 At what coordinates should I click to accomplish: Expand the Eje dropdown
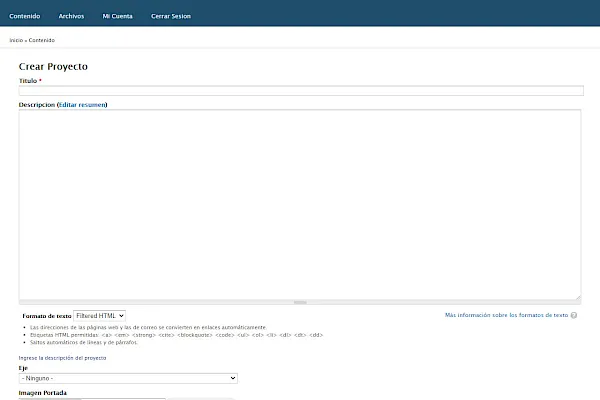pyautogui.click(x=128, y=378)
